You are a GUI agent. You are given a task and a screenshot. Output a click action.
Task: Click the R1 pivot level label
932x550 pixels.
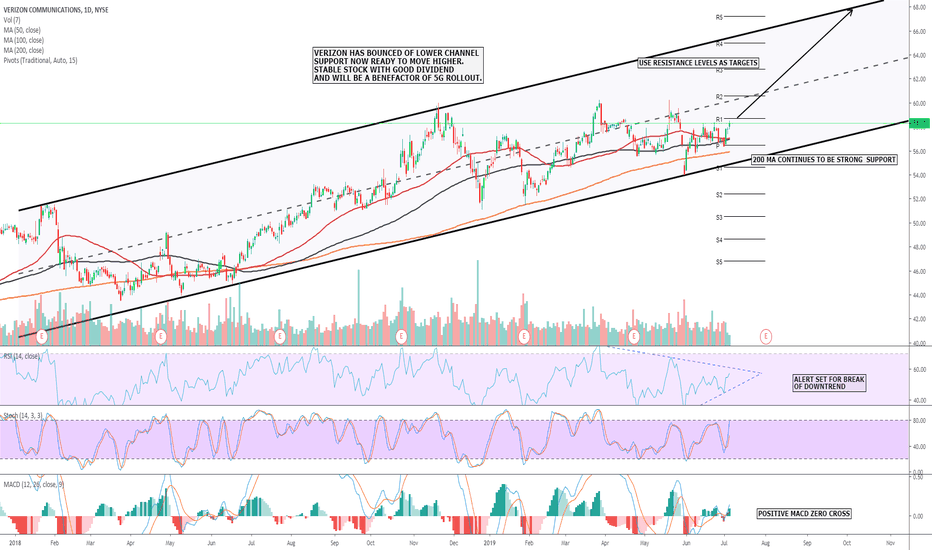719,120
